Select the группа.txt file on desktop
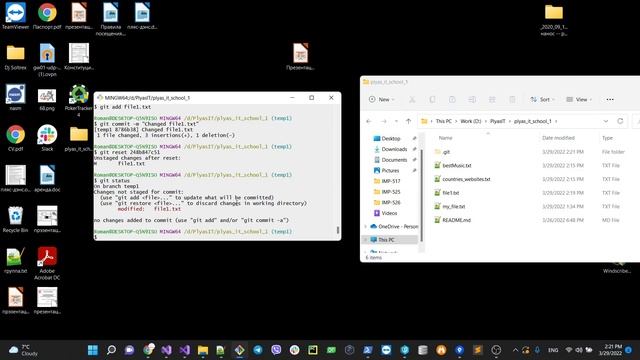The image size is (640, 360). tap(15, 260)
